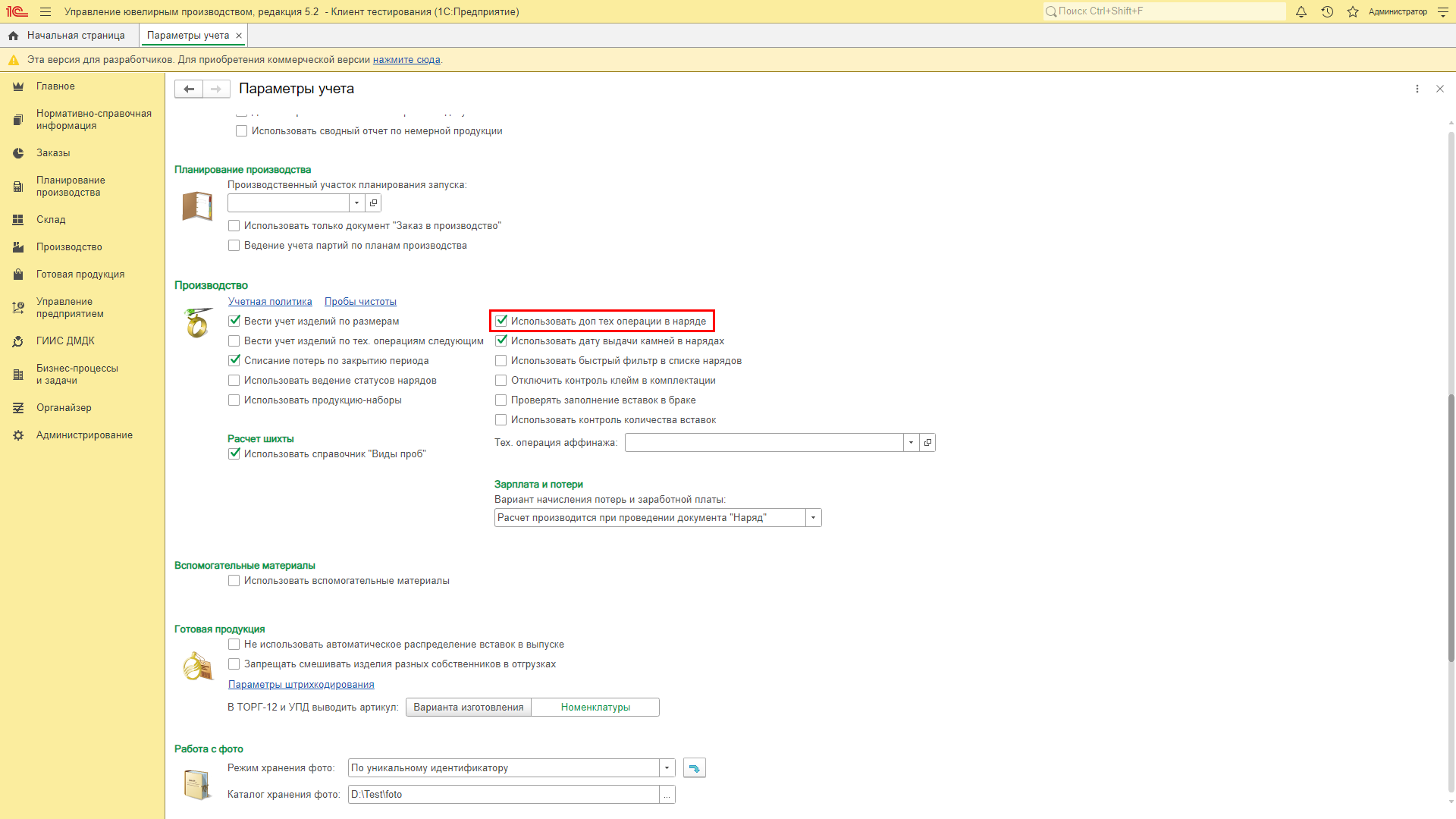Open Тех. операция аффинажа item button
Screen dimensions: 1456x819
(927, 443)
